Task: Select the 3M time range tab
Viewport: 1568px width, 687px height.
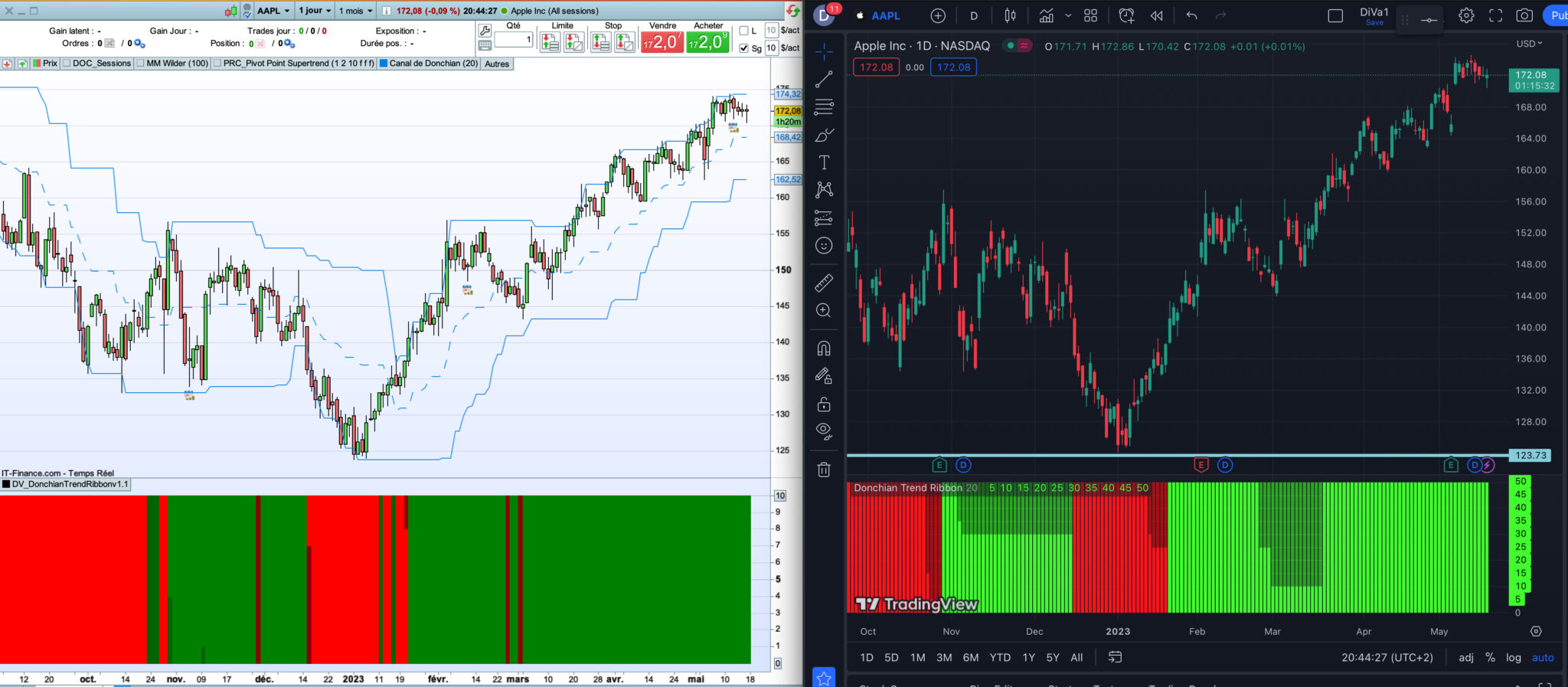Action: tap(944, 657)
